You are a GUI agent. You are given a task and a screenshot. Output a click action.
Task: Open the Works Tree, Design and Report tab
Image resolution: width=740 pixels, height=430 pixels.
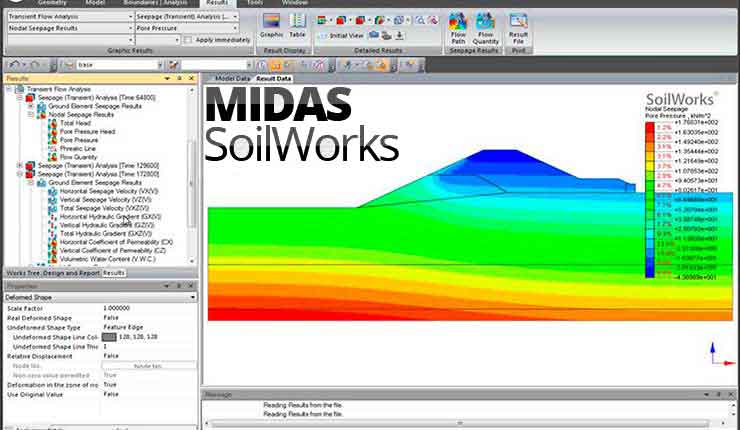(53, 273)
